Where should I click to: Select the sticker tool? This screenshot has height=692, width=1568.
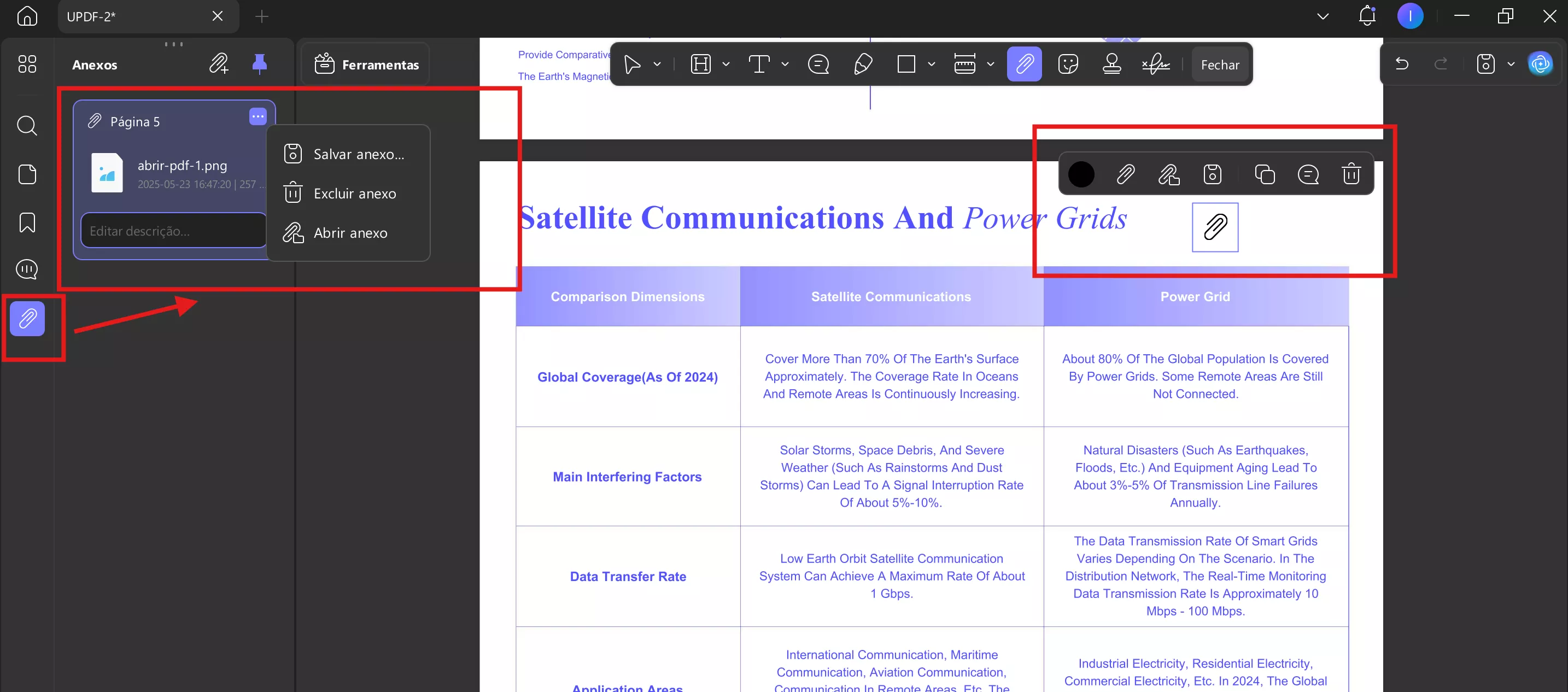tap(1068, 64)
